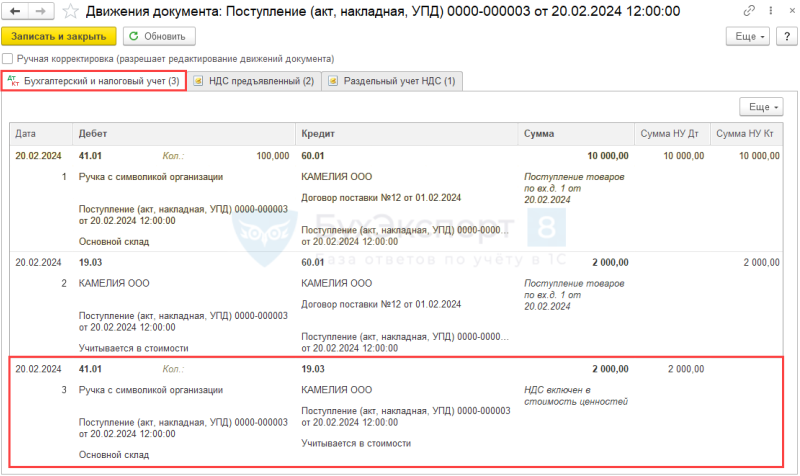Image resolution: width=800 pixels, height=476 pixels.
Task: Switch to Бухгалтерский и налоговый учет tab
Action: (x=94, y=81)
